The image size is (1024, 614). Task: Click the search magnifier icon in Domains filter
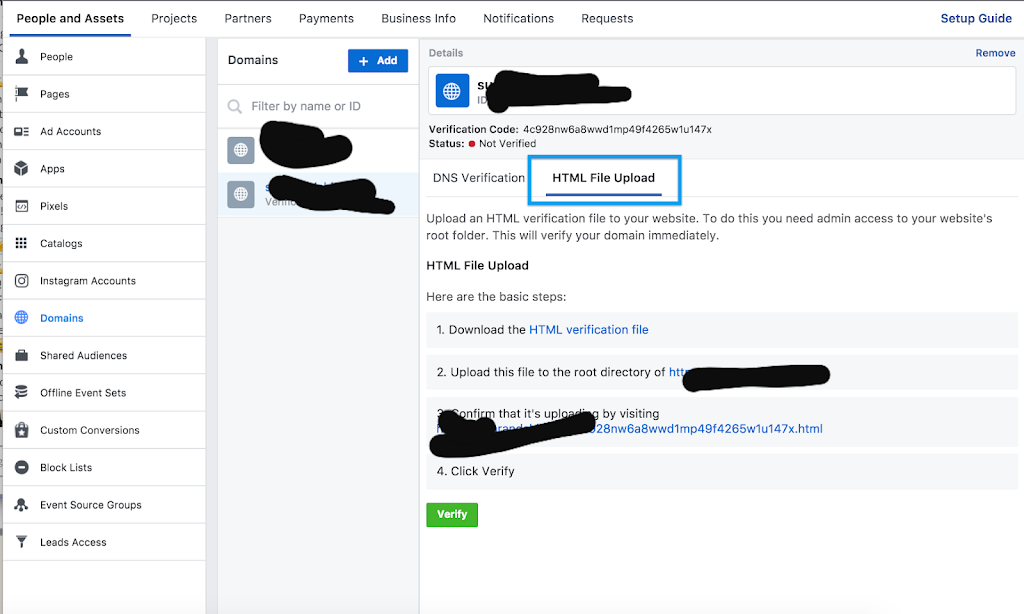tap(234, 106)
